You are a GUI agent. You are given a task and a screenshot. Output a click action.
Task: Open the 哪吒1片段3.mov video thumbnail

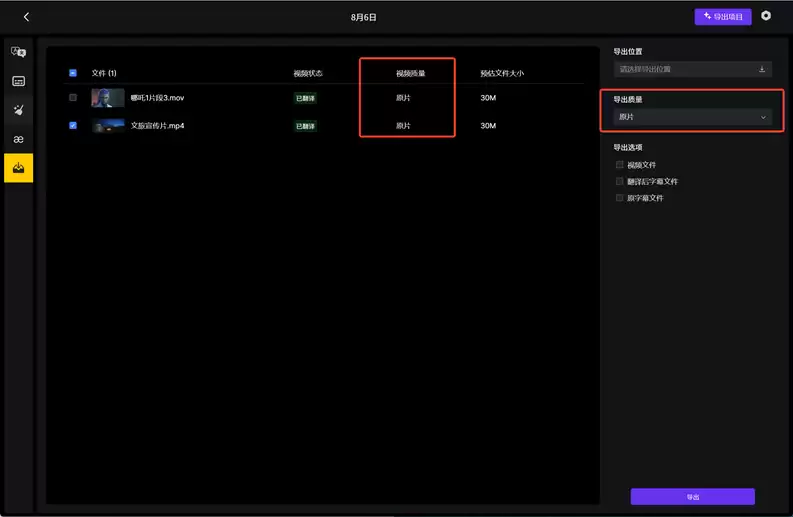[108, 98]
